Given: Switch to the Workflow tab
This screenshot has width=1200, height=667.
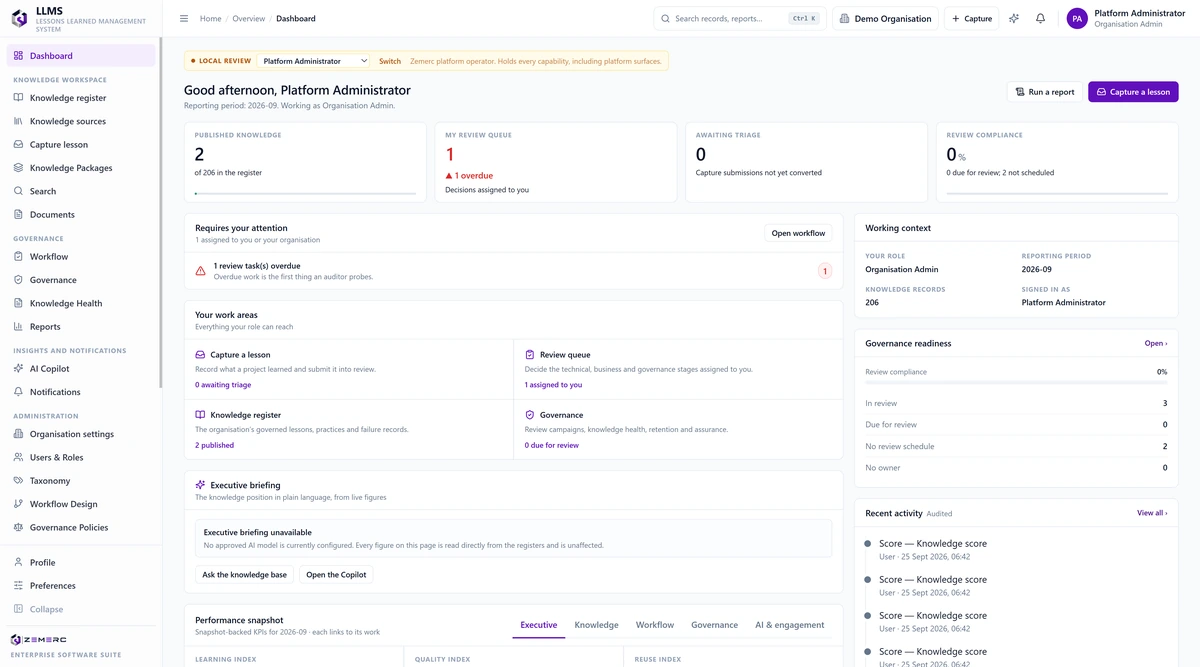Looking at the screenshot, I should [655, 625].
